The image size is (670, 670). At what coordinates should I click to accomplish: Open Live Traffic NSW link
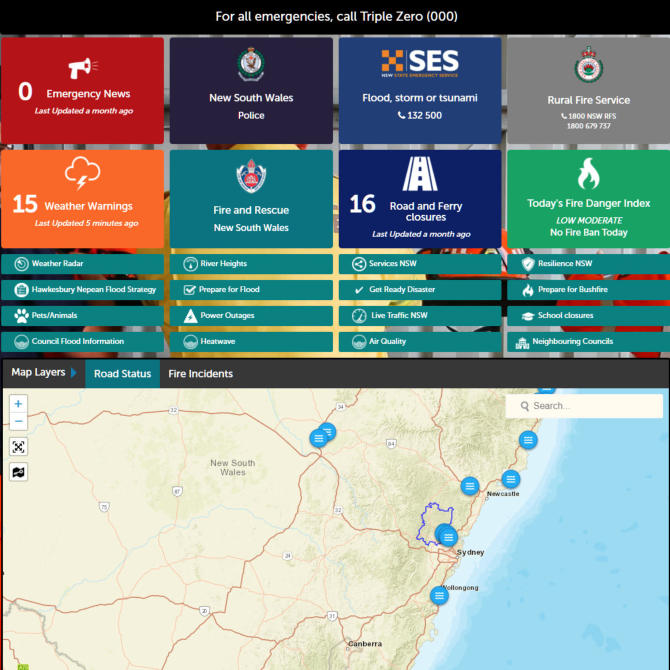pyautogui.click(x=420, y=316)
